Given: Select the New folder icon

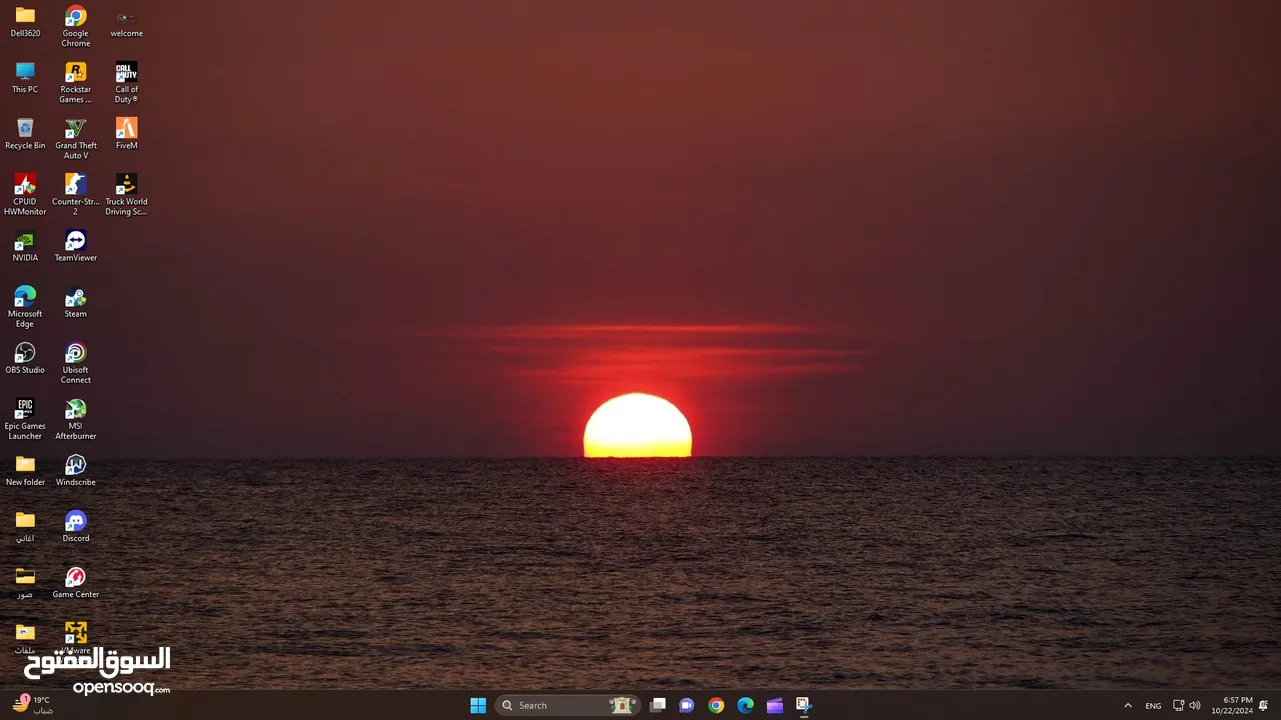Looking at the screenshot, I should 25,470.
